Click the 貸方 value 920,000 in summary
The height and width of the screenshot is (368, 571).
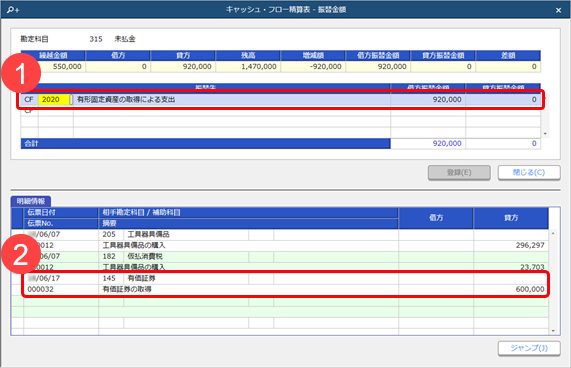197,67
